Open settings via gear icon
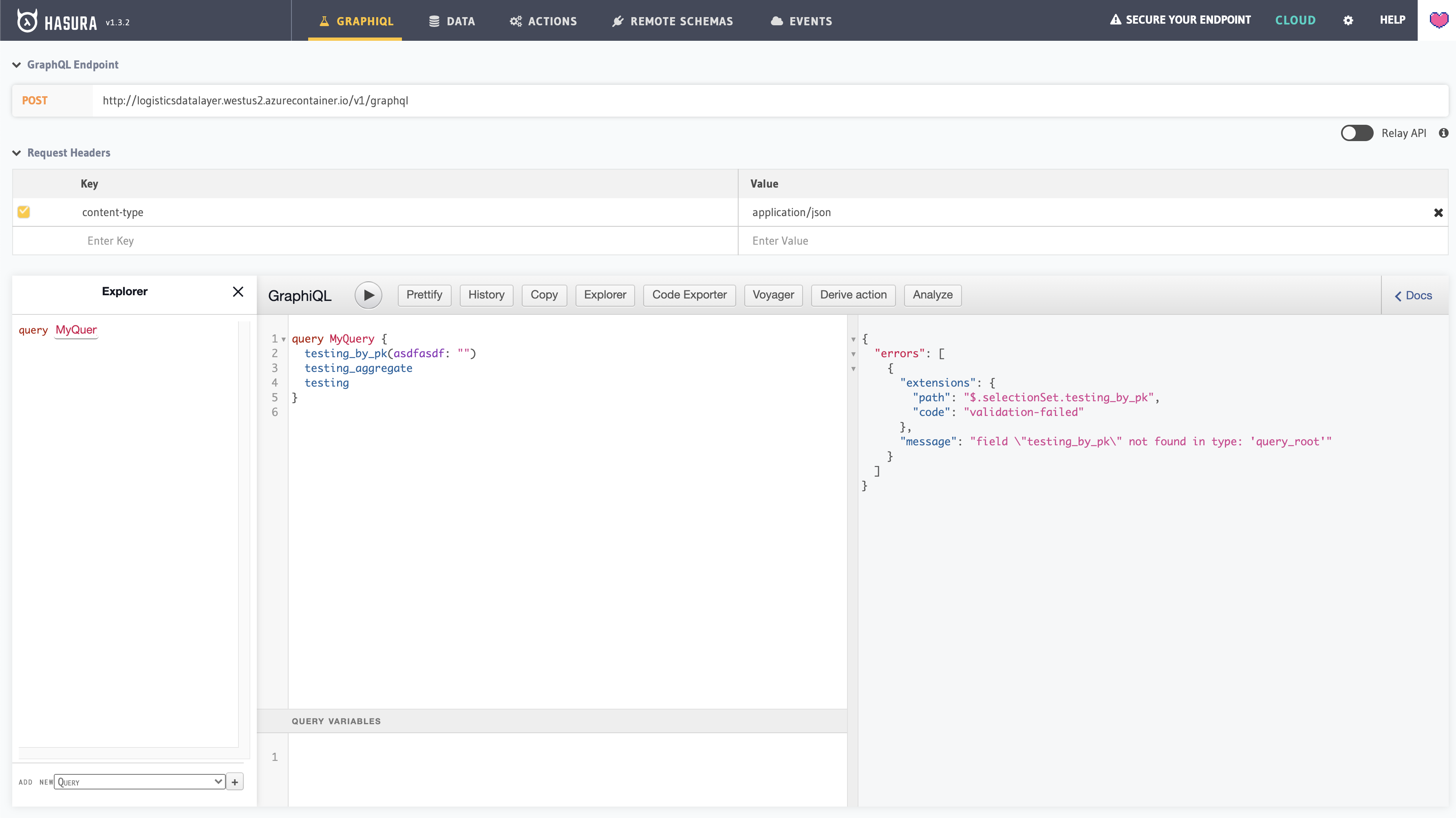 coord(1348,20)
